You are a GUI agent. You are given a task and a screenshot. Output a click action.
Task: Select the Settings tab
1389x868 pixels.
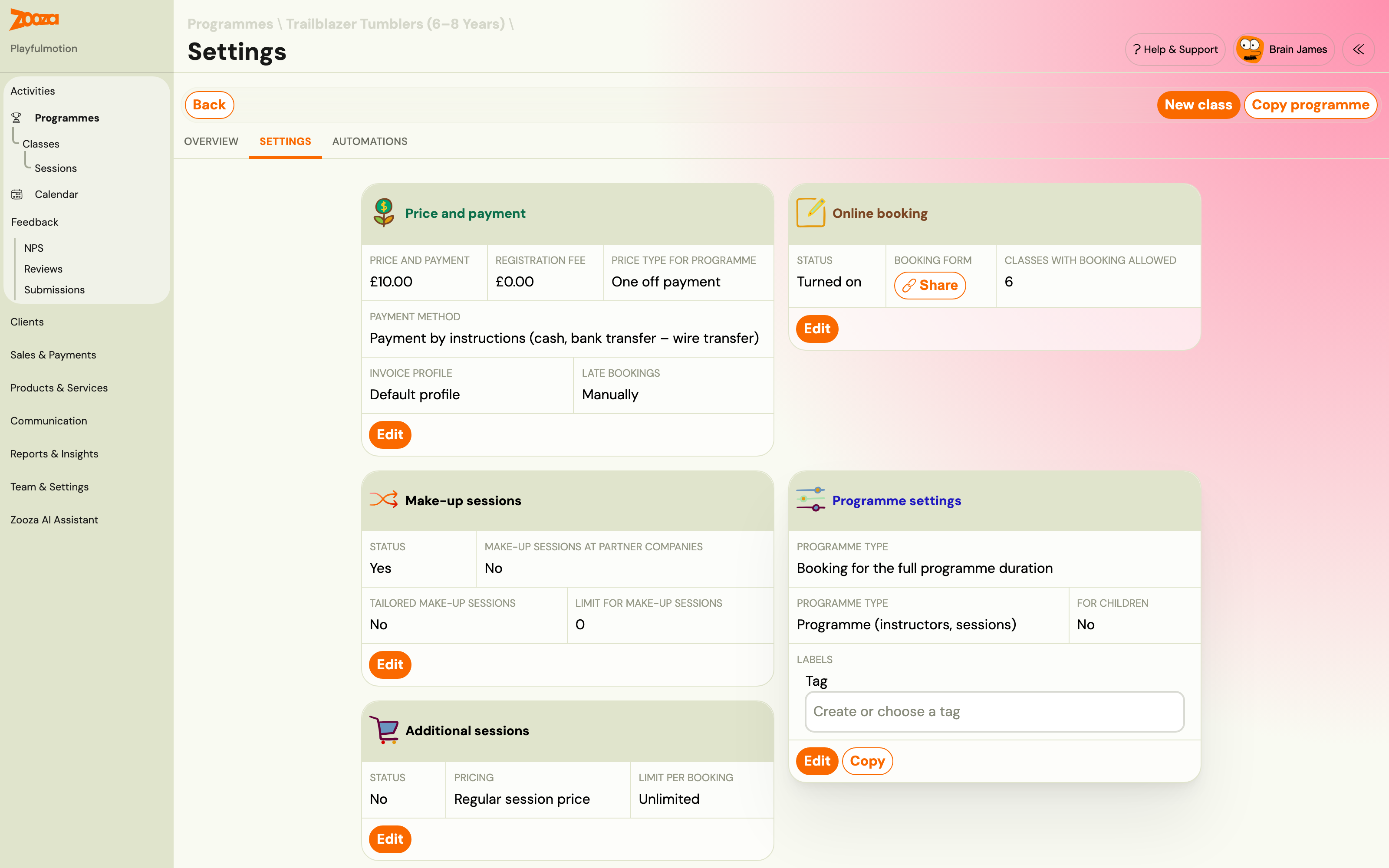(x=285, y=141)
